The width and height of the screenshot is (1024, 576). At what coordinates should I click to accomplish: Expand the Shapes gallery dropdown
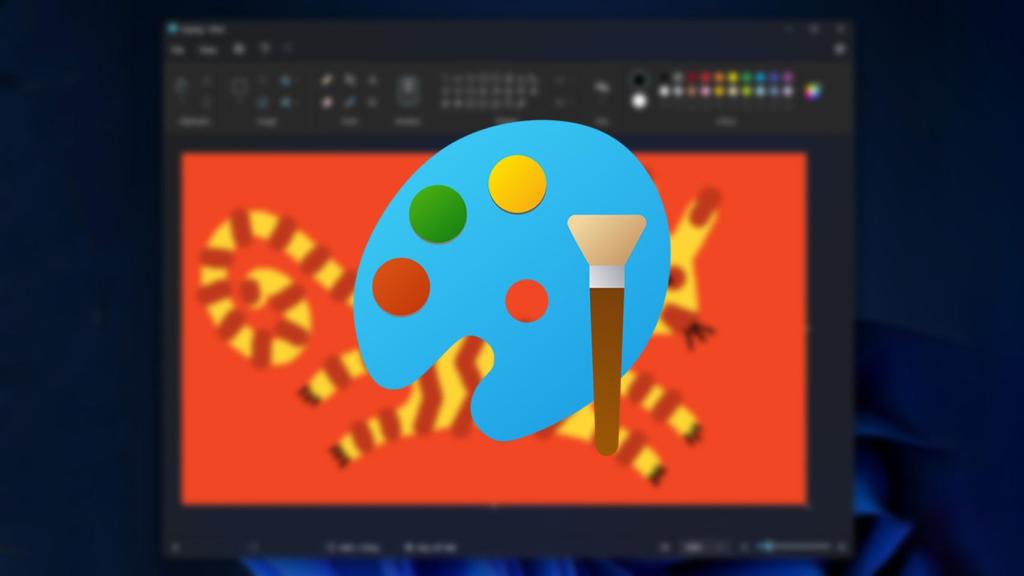point(560,100)
